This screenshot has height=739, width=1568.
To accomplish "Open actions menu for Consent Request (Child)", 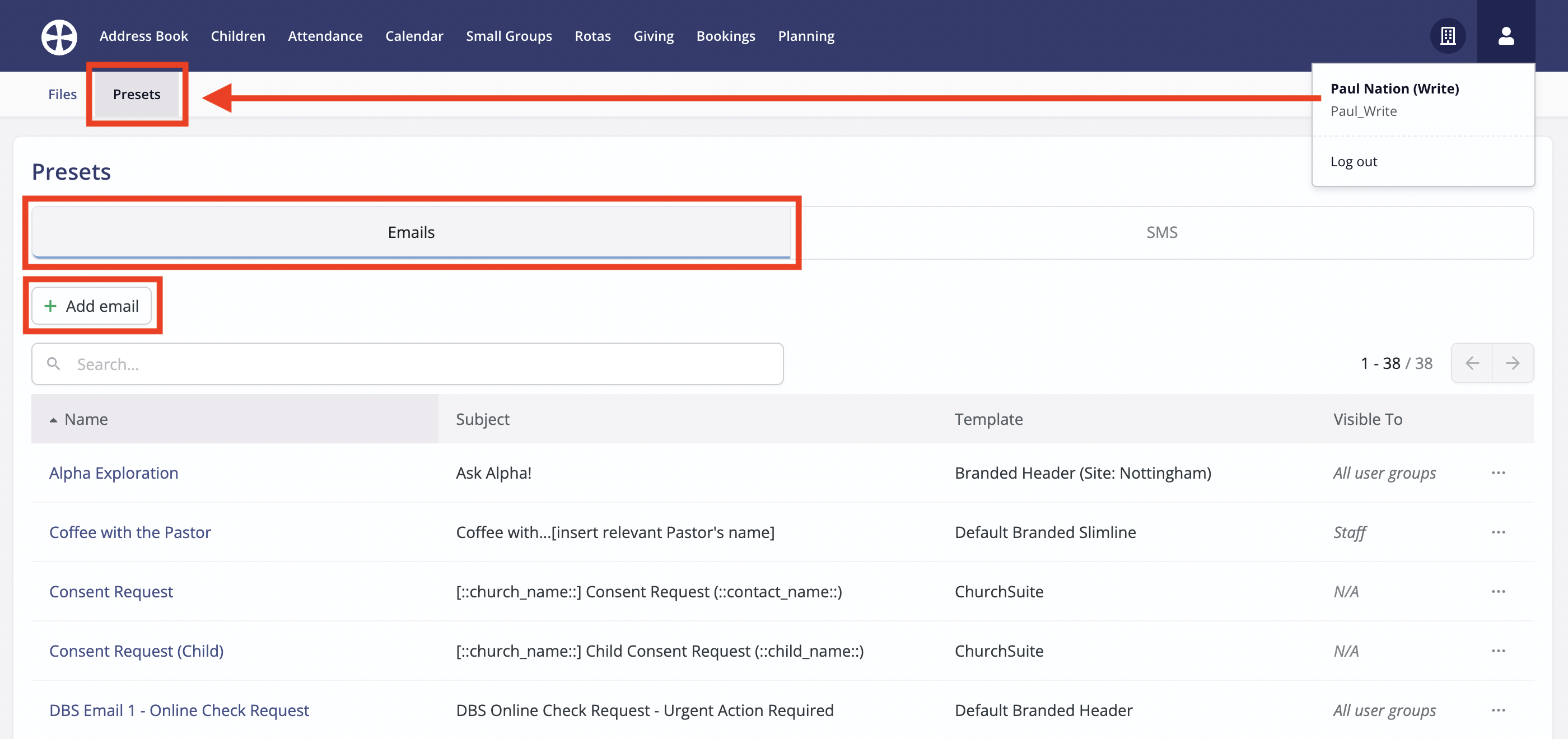I will click(x=1498, y=651).
